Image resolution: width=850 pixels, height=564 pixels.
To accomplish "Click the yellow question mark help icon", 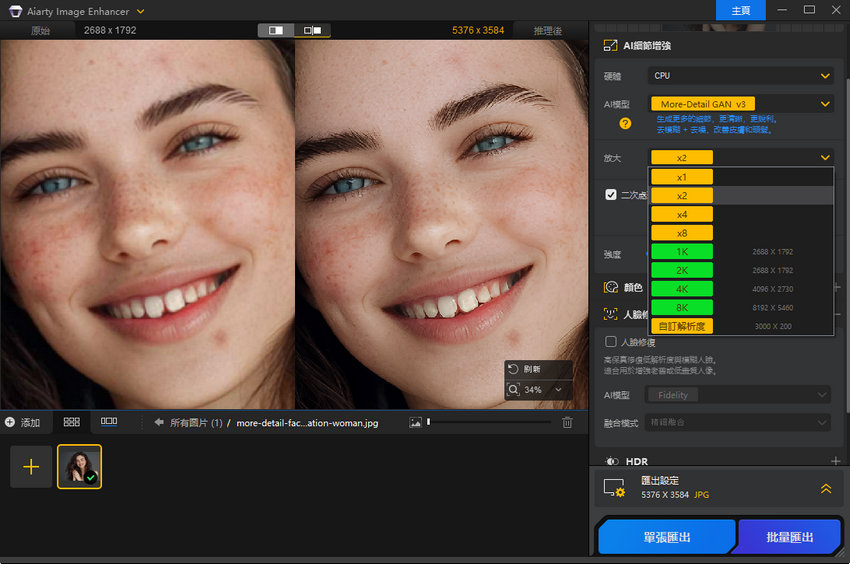I will 625,123.
